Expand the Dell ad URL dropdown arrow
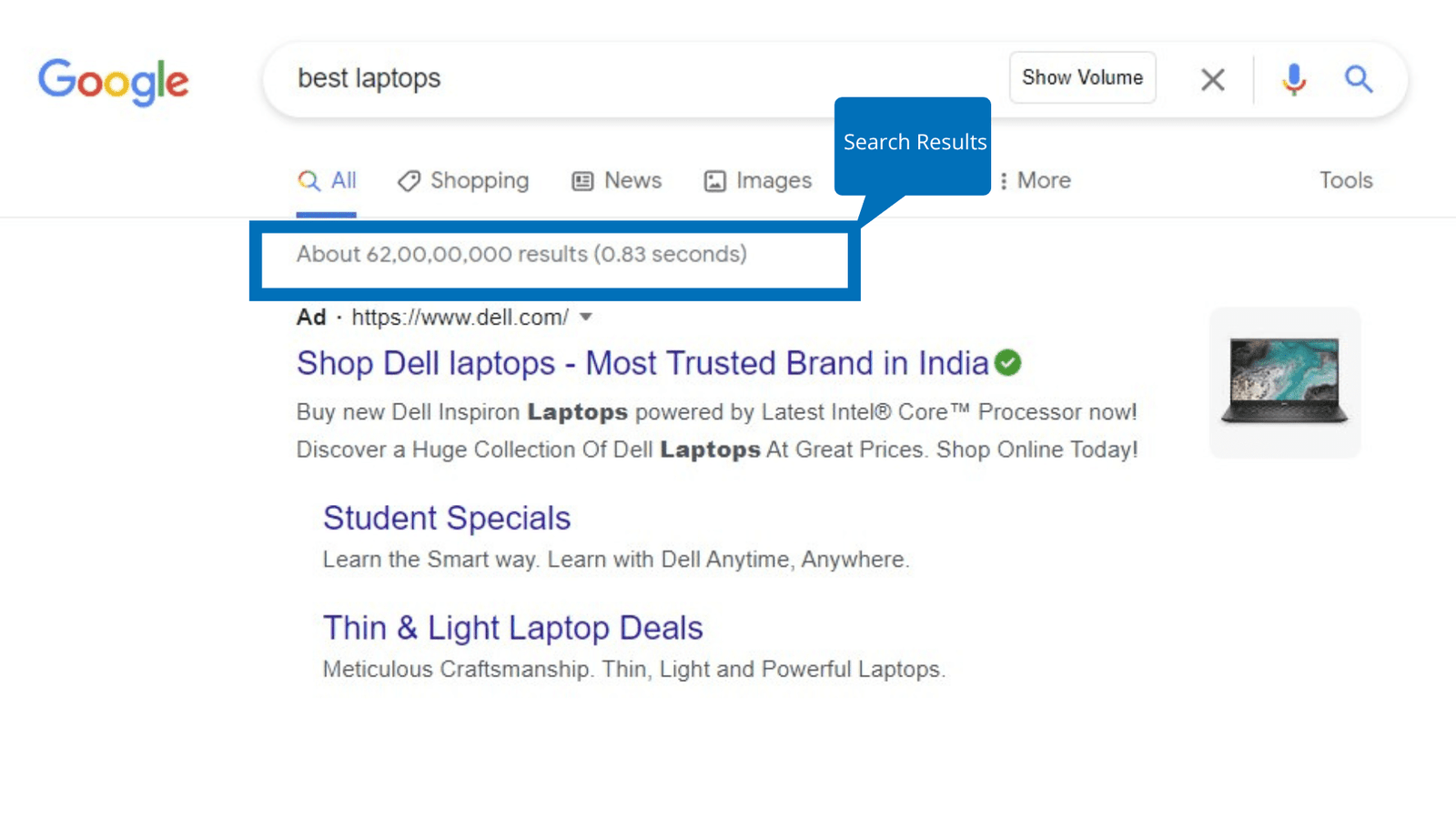The image size is (1456, 819). click(586, 317)
